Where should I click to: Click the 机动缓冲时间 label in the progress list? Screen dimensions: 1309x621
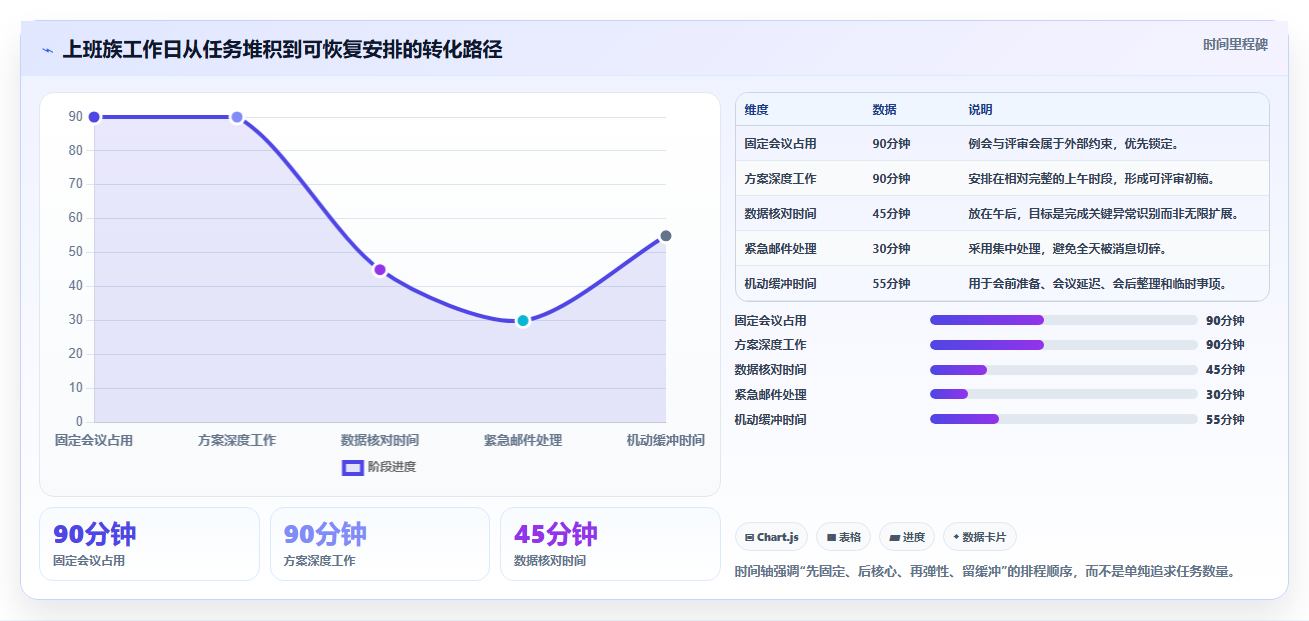[x=770, y=420]
